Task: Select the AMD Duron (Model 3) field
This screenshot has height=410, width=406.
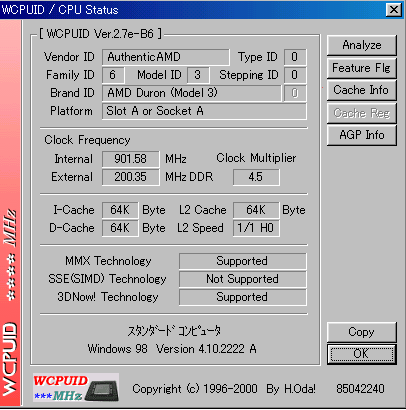Action: tap(192, 93)
